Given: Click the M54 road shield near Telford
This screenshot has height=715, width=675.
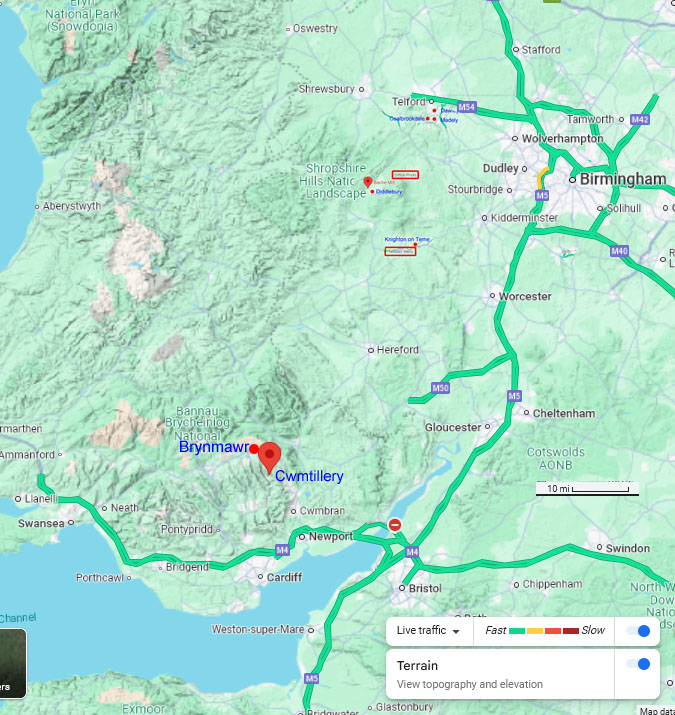Looking at the screenshot, I should (x=467, y=107).
